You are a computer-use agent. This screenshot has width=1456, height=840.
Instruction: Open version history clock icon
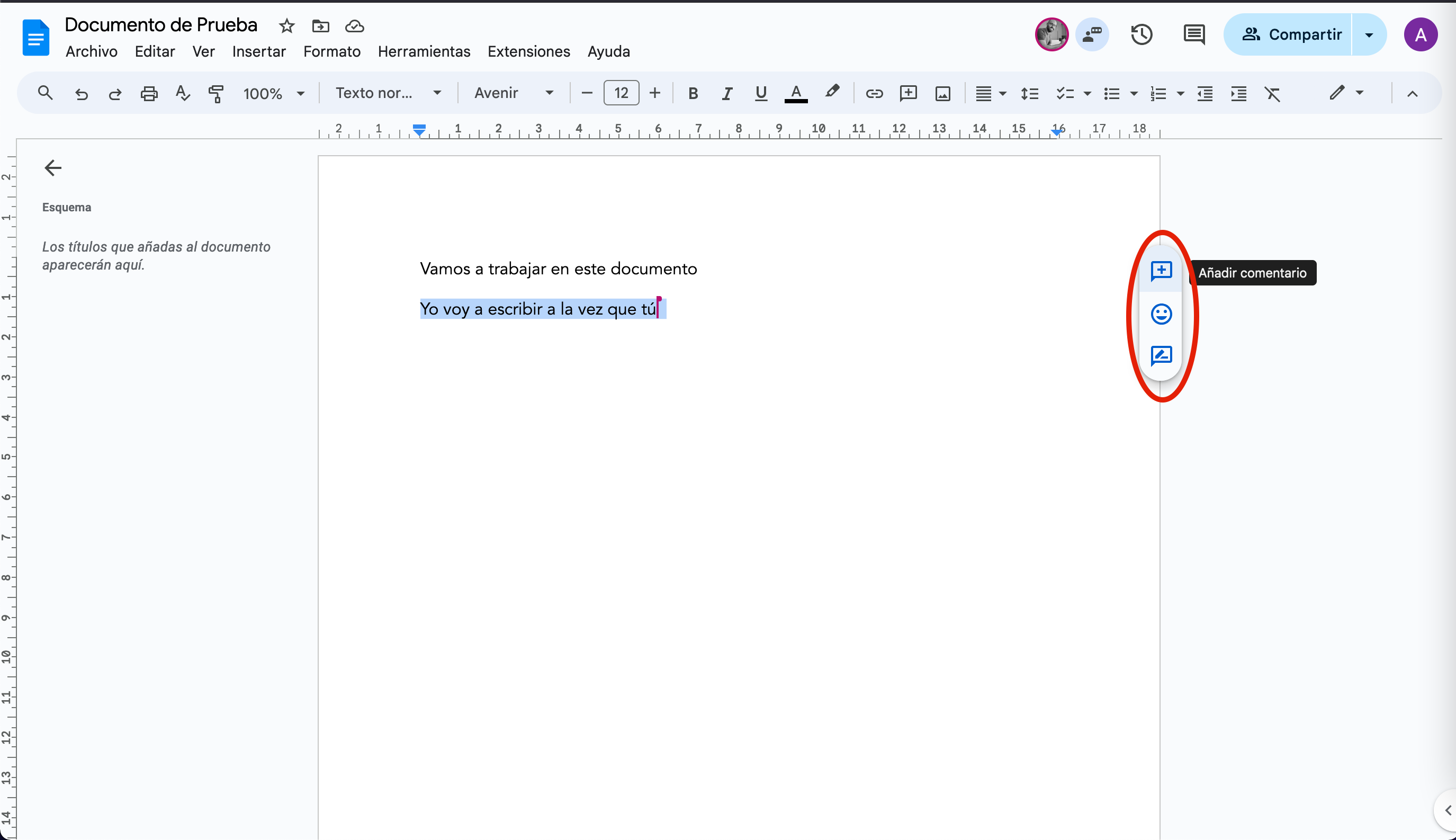[x=1141, y=34]
